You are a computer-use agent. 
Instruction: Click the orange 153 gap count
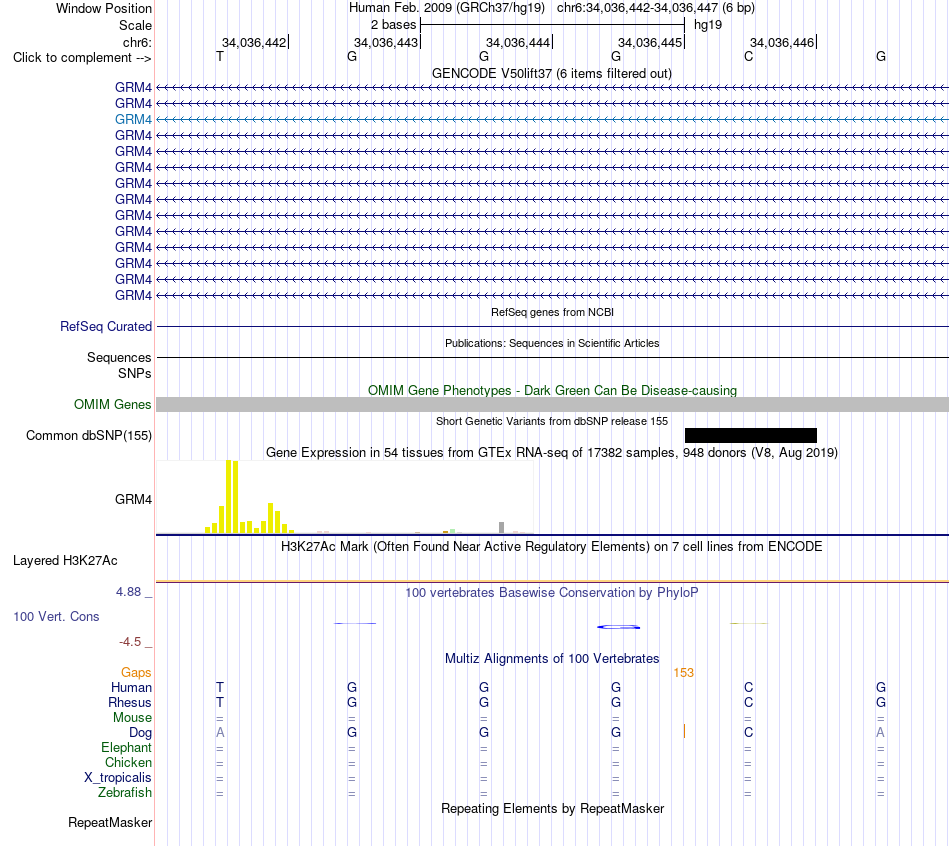[x=683, y=673]
